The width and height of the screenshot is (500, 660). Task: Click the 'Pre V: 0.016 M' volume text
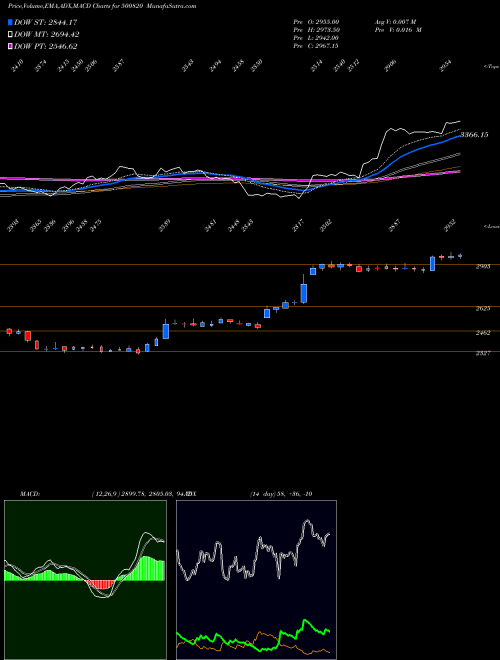(x=398, y=30)
